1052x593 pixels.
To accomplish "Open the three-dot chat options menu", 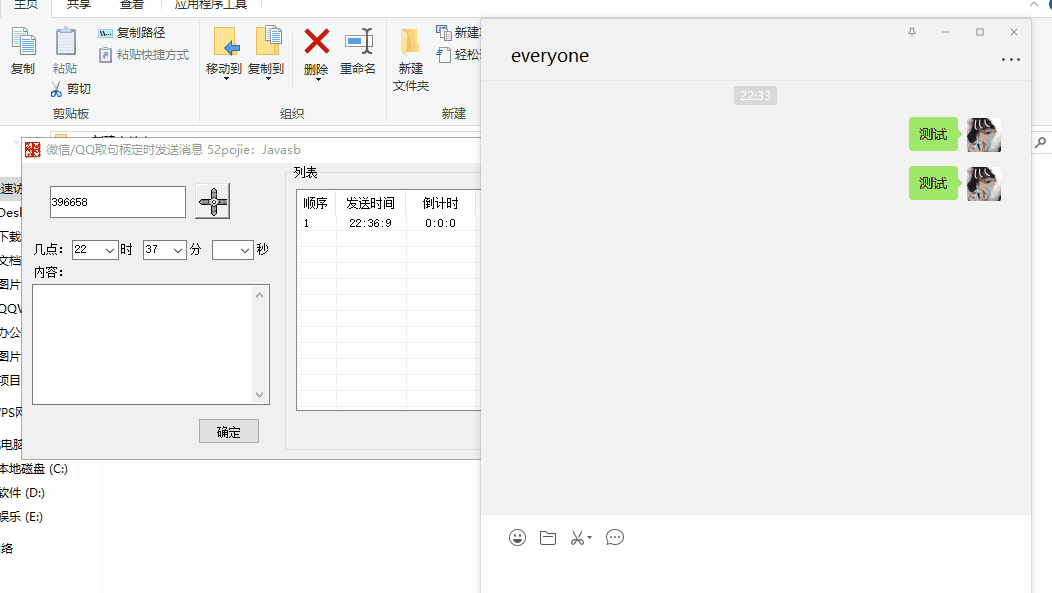I will click(x=1011, y=60).
